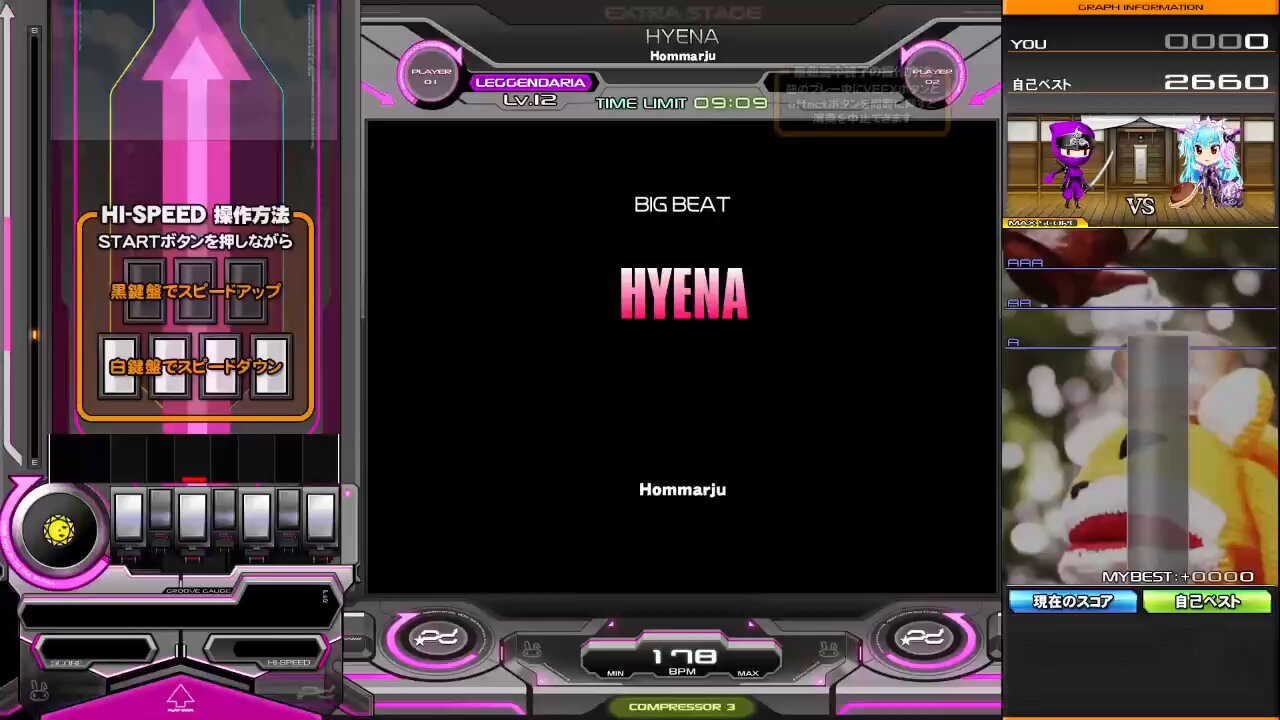Click the first black key next to the turntable

point(160,509)
